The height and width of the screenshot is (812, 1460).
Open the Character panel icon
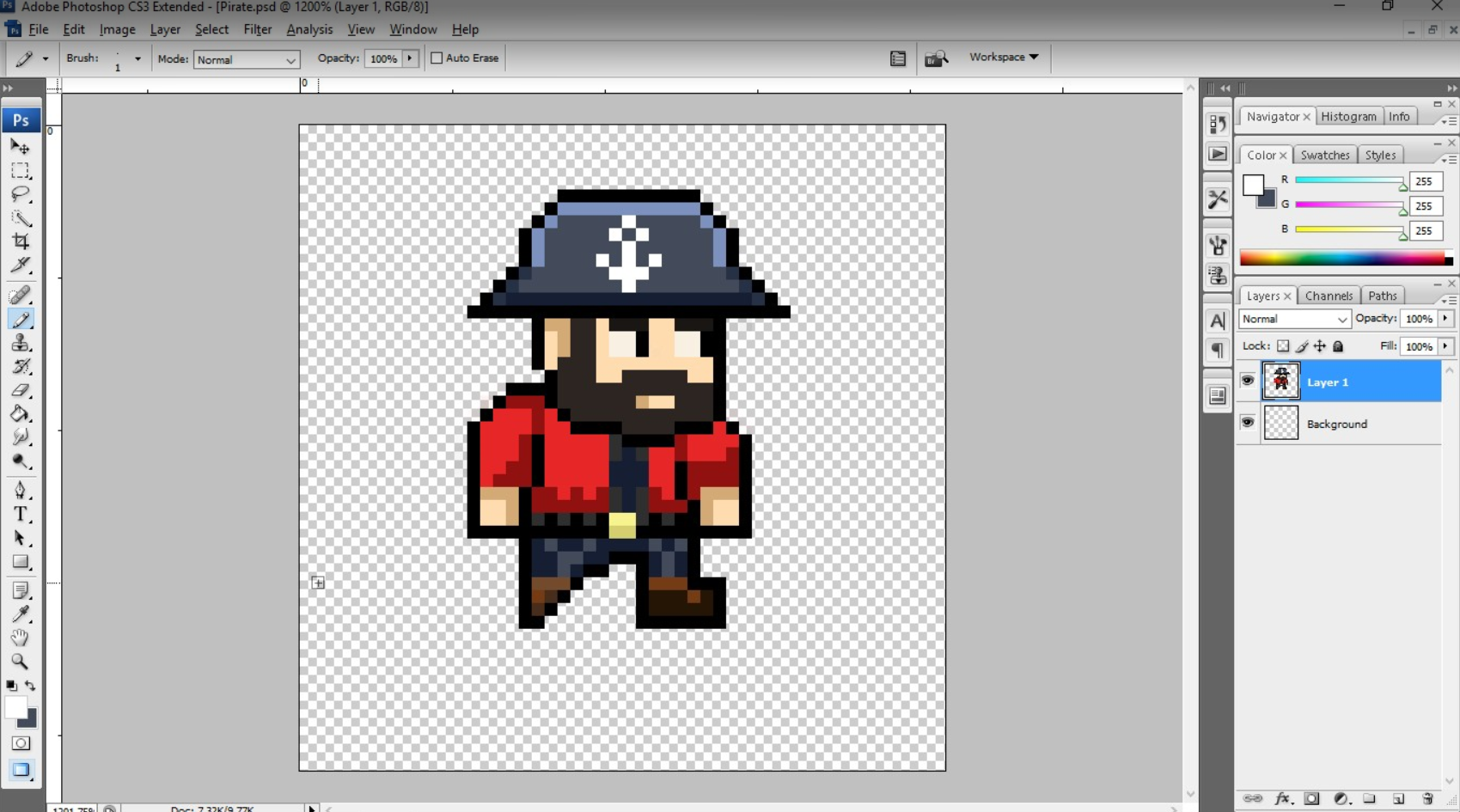(x=1218, y=321)
